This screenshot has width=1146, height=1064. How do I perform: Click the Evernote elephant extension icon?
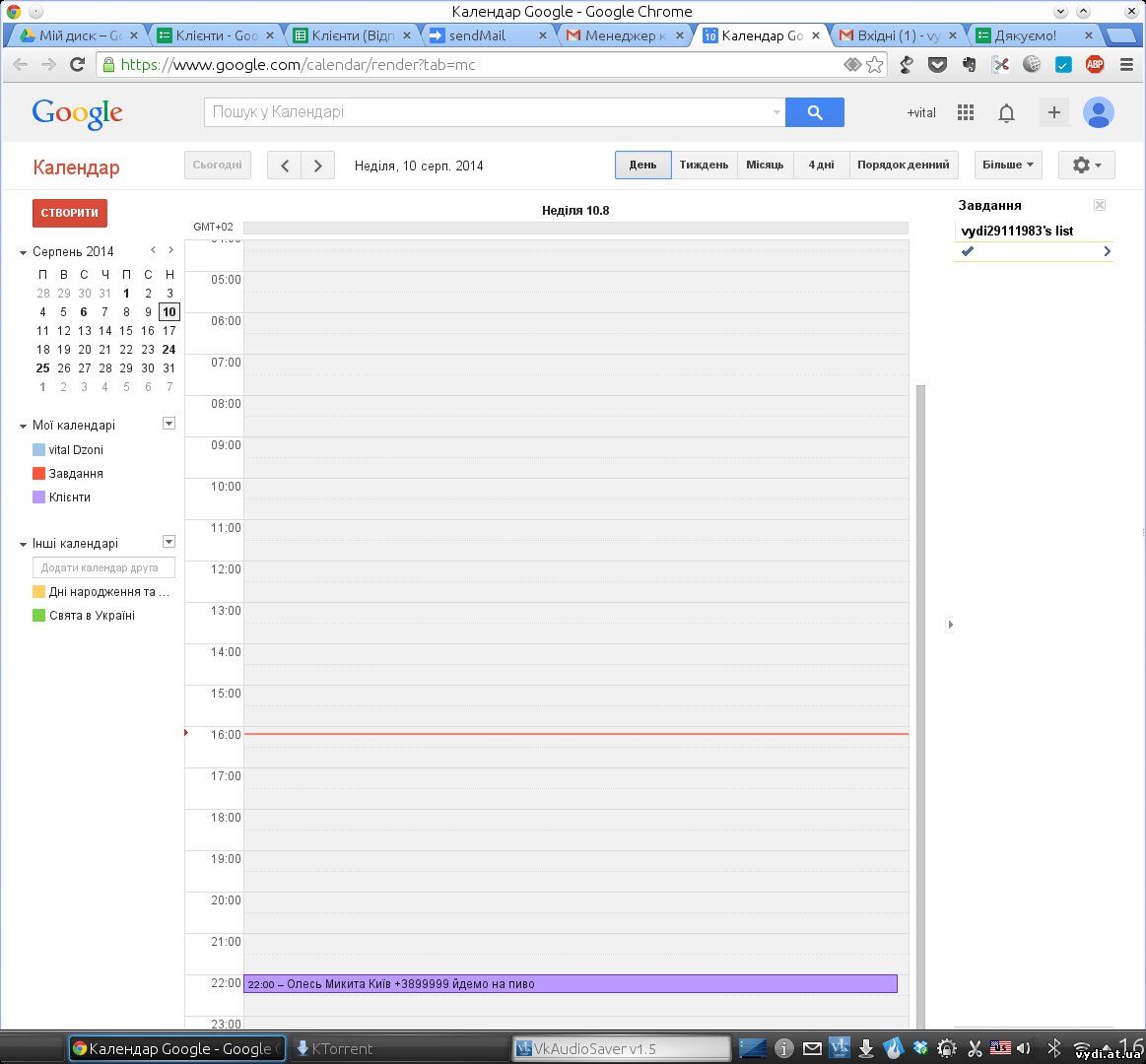coord(970,64)
